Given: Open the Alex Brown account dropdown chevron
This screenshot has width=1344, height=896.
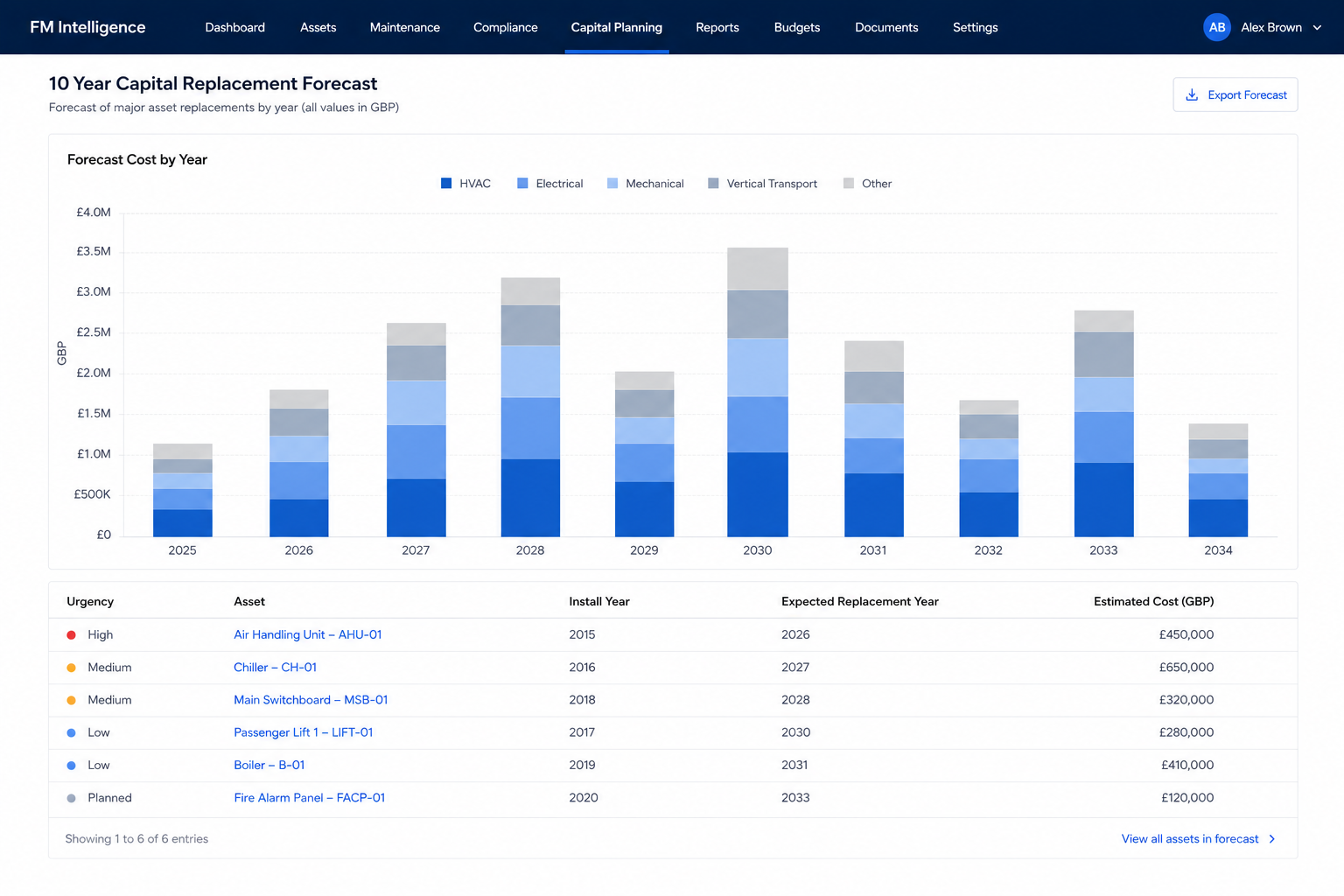Looking at the screenshot, I should tap(1317, 28).
